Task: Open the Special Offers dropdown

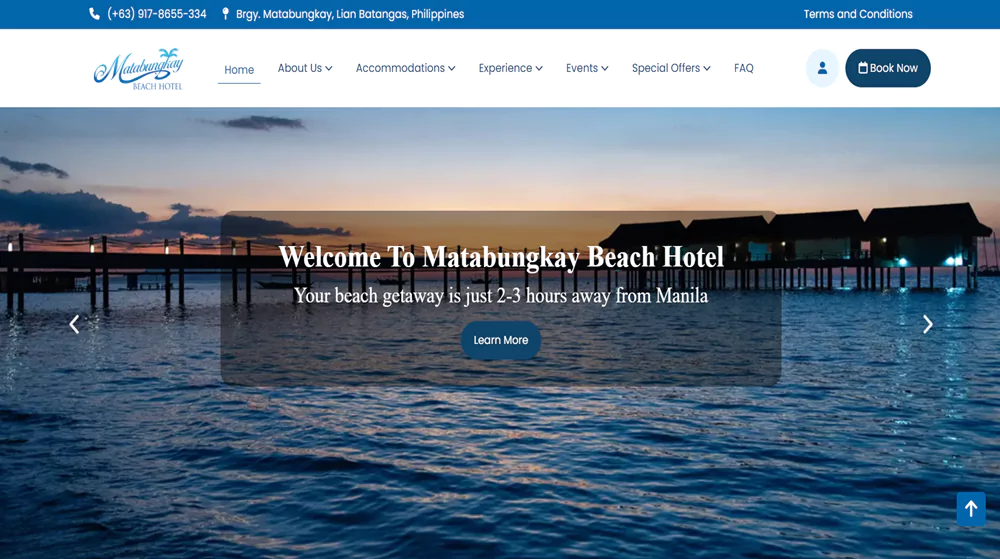Action: pos(671,68)
